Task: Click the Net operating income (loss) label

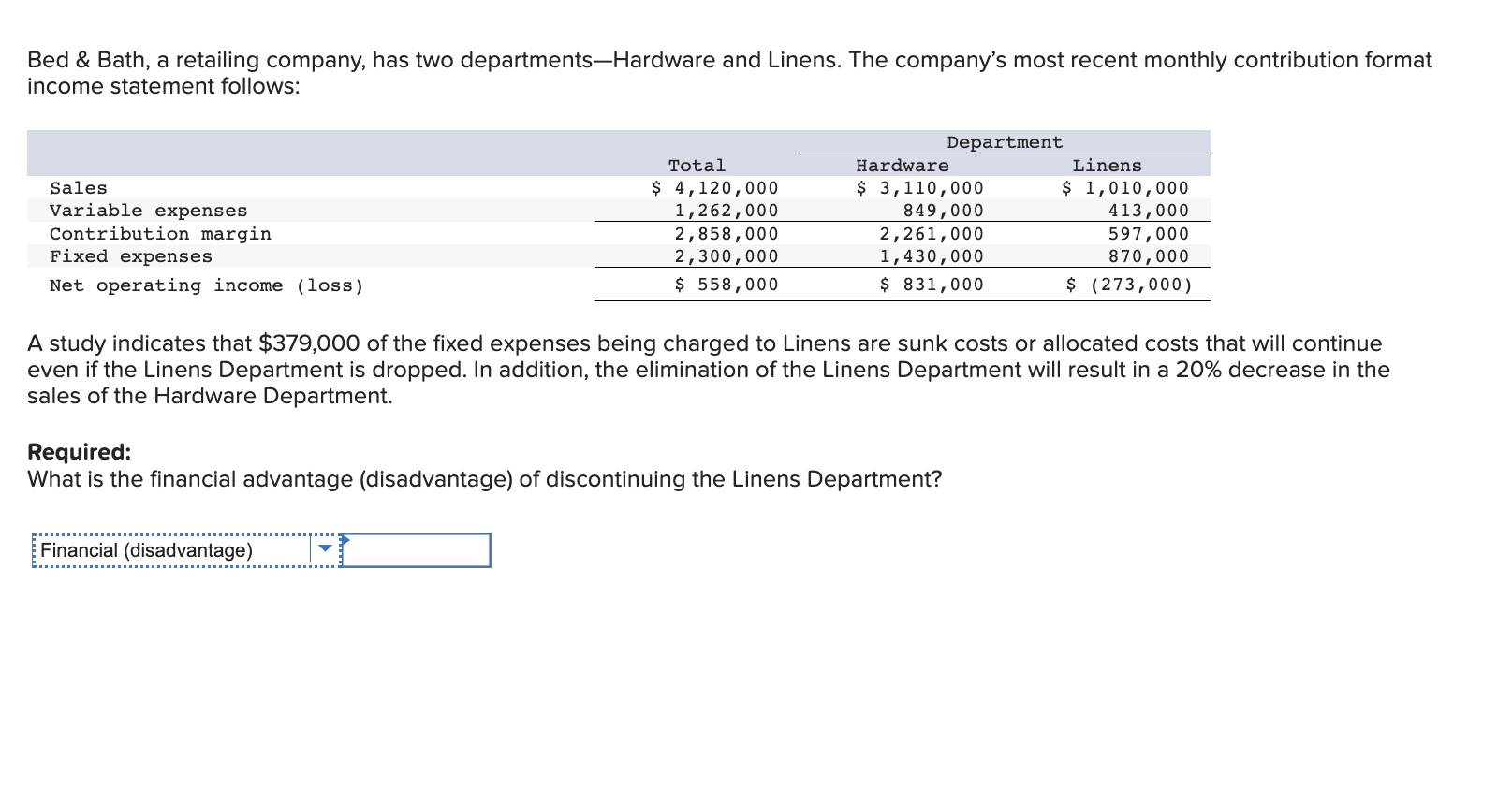Action: [207, 285]
